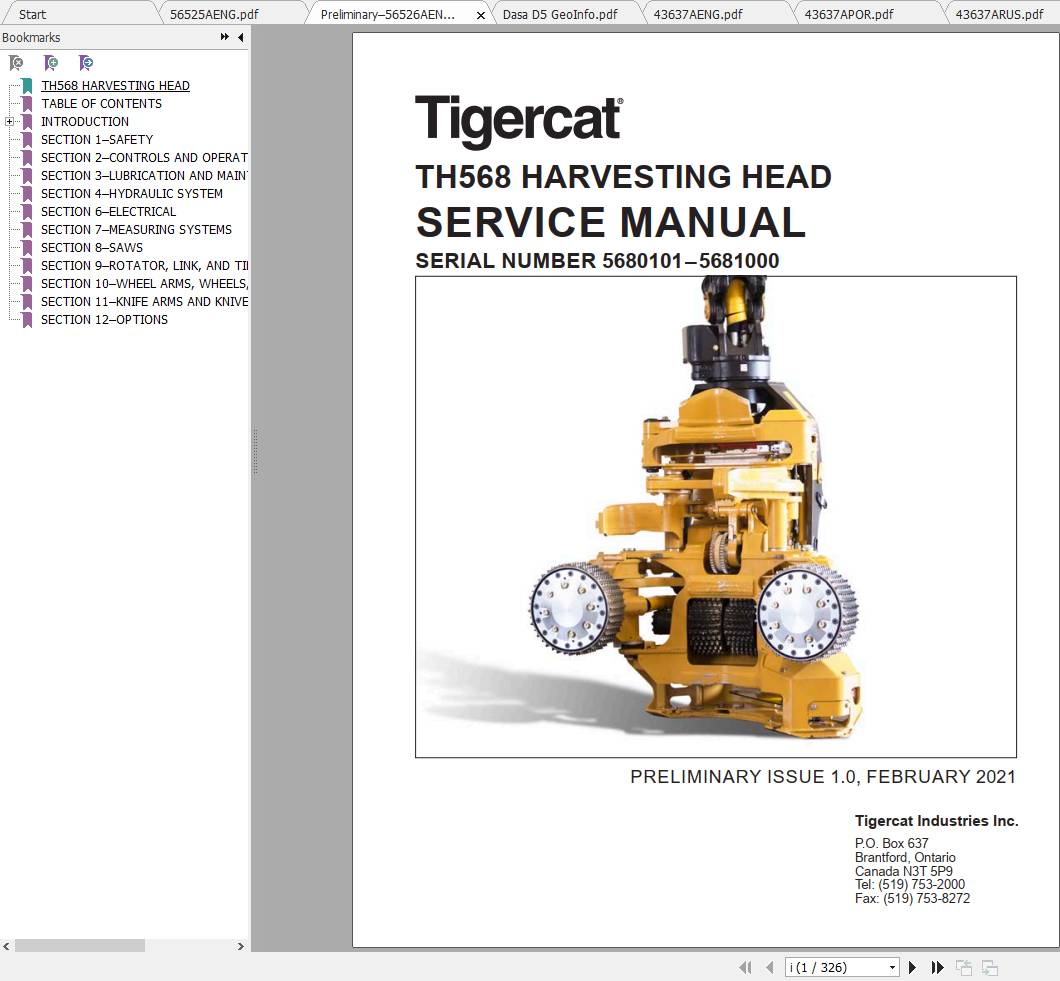Viewport: 1060px width, 981px height.
Task: Select the go to bookmark icon
Action: point(86,62)
